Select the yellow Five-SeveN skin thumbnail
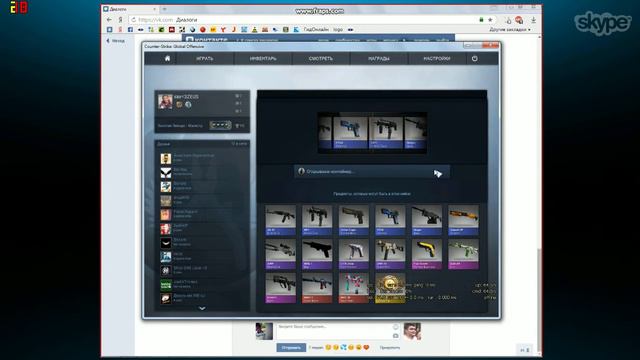Image resolution: width=640 pixels, height=360 pixels. [x=427, y=254]
